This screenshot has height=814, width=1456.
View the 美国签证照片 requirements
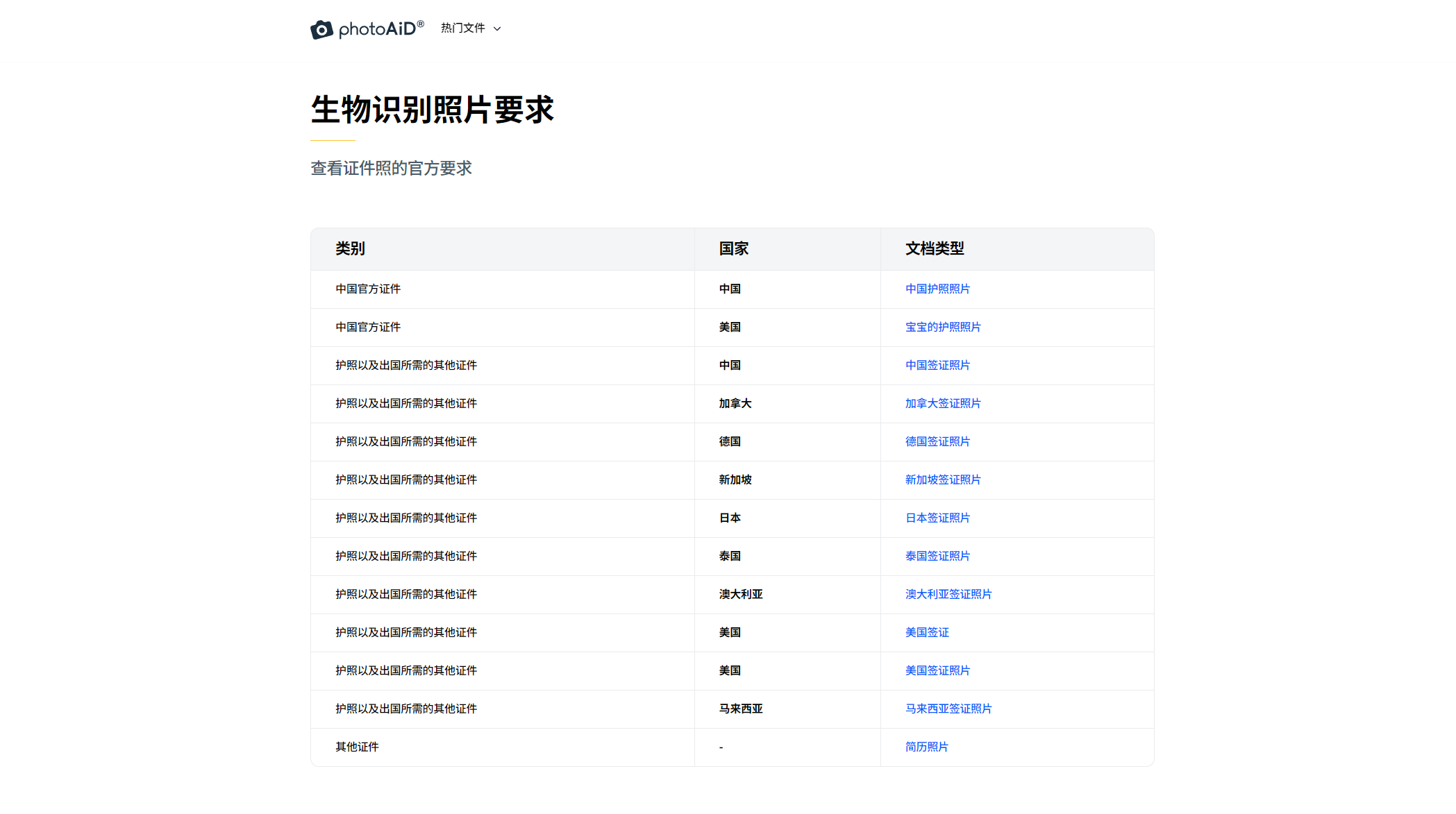(x=937, y=670)
